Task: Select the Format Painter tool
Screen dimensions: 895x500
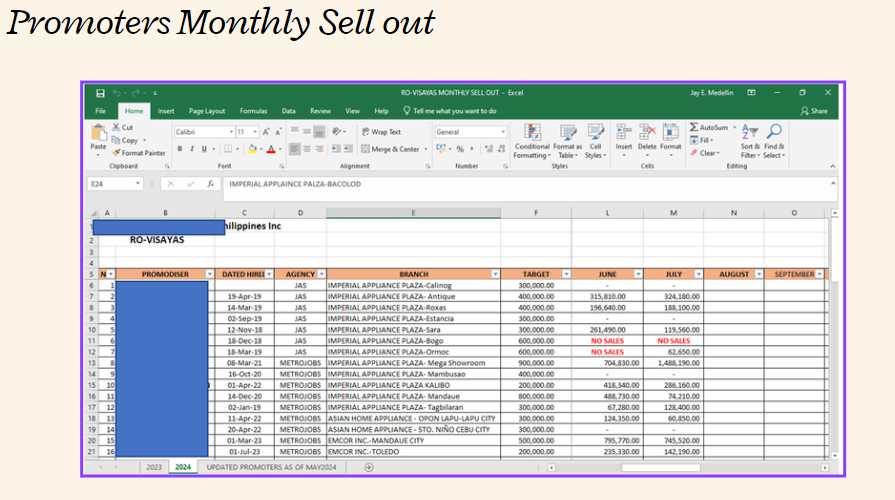Action: [139, 153]
